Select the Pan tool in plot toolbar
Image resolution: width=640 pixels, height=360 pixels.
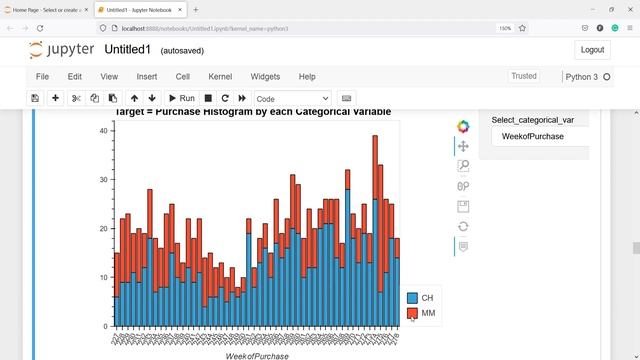tap(463, 146)
